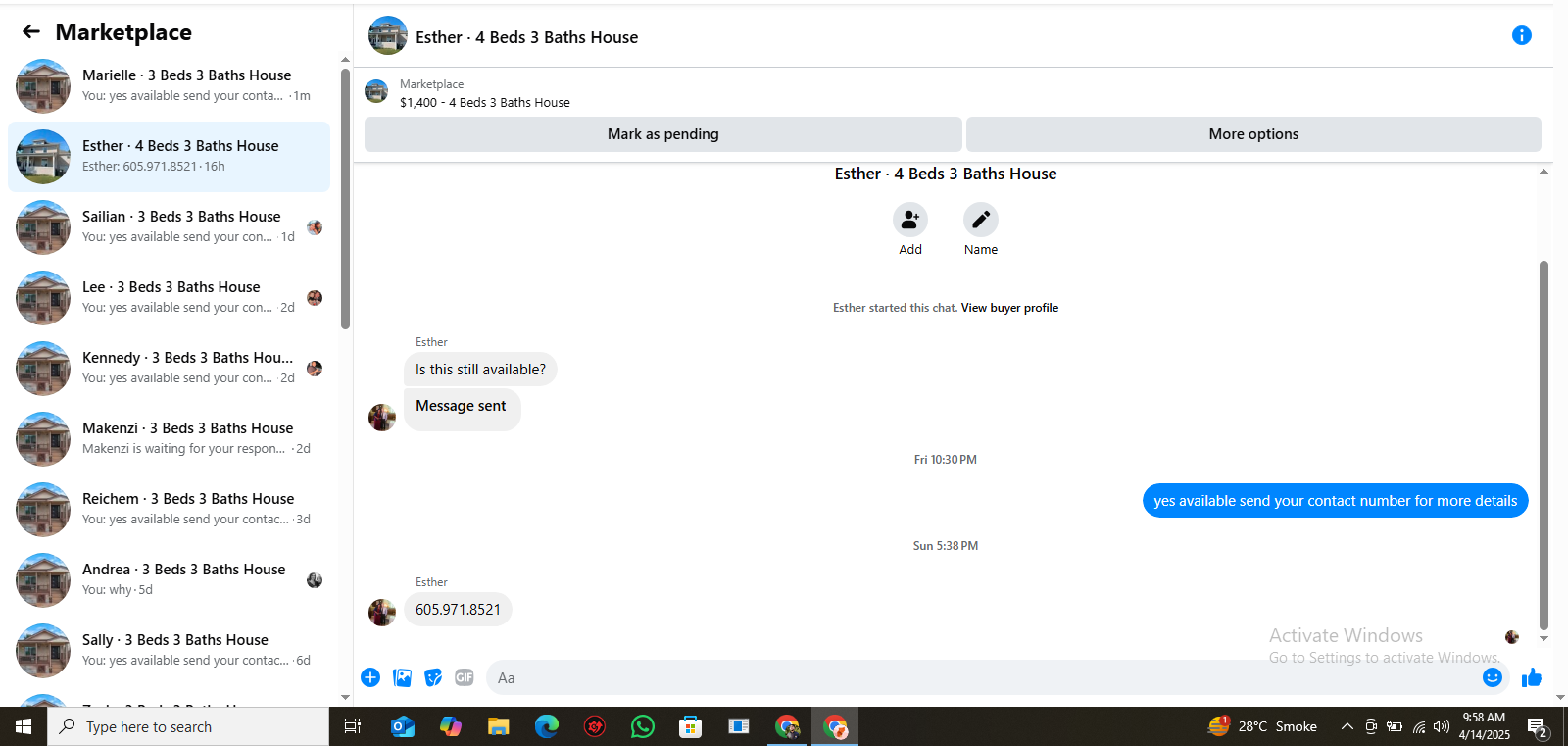
Task: Open the emoji picker in message box
Action: (x=1493, y=677)
